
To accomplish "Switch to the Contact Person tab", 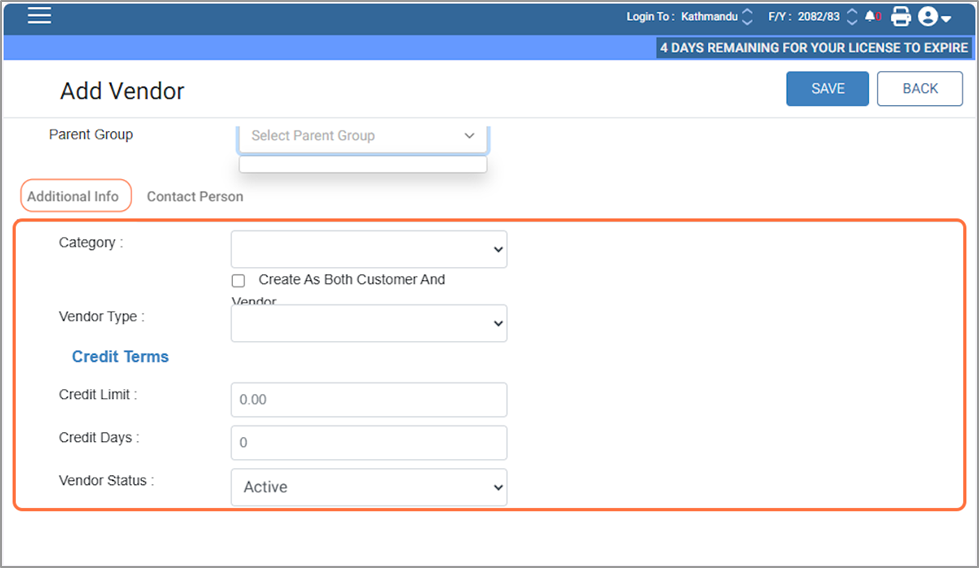I will pyautogui.click(x=195, y=196).
